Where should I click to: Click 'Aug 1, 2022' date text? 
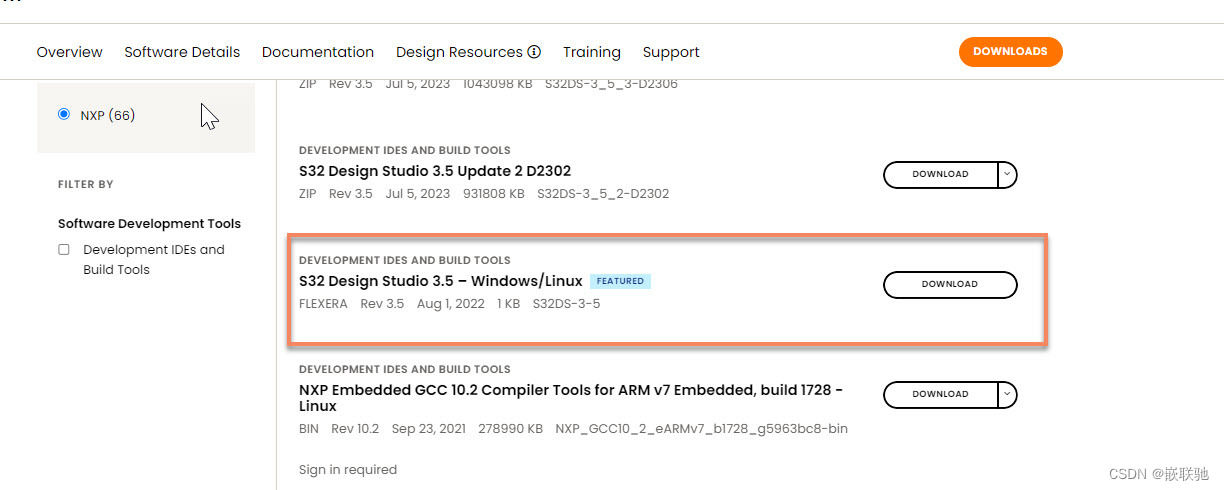(x=450, y=304)
